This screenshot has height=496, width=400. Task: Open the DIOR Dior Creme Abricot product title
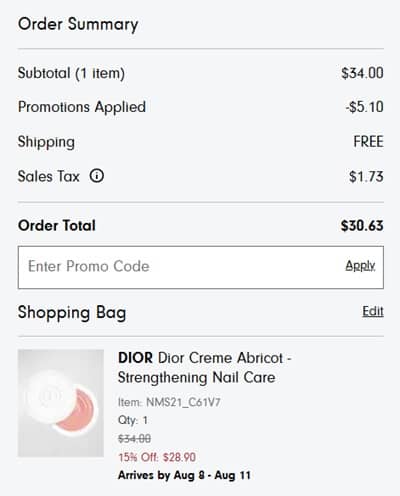205,368
